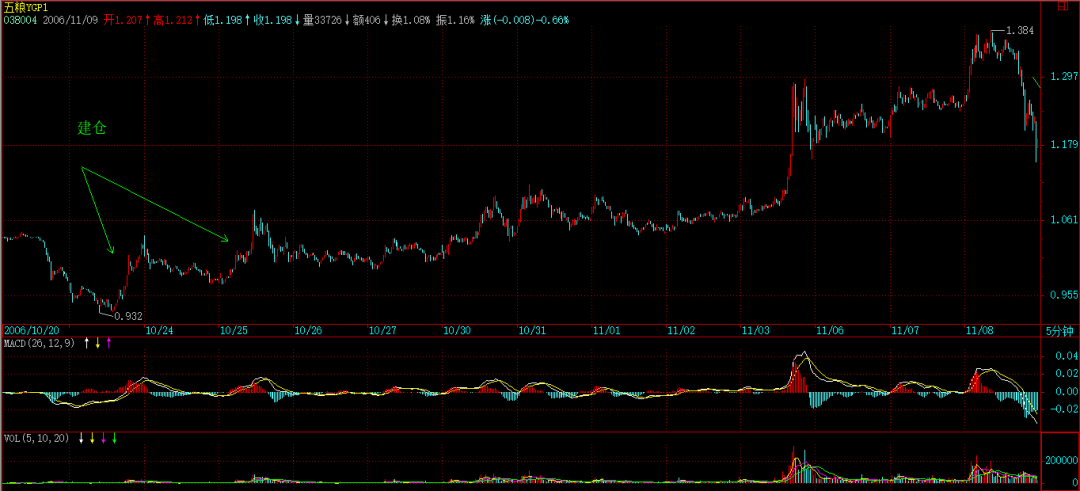The height and width of the screenshot is (491, 1080).
Task: Click the opening price 开1.207
Action: (x=123, y=21)
